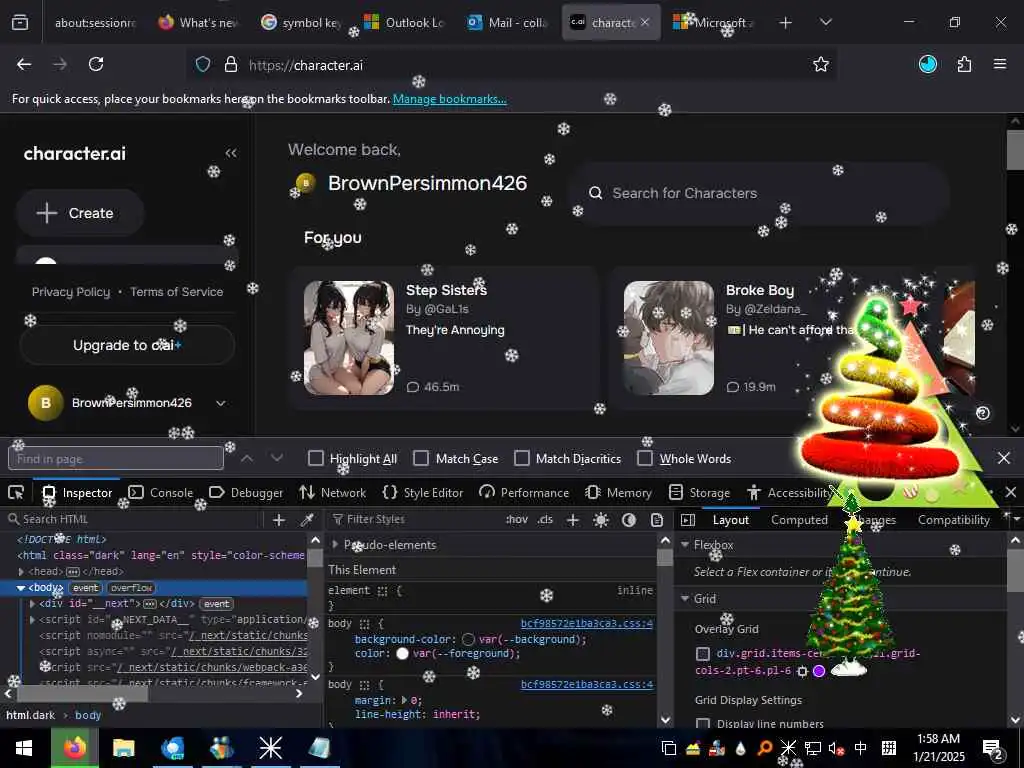Collapse the Grid section
1024x768 pixels.
[685, 599]
